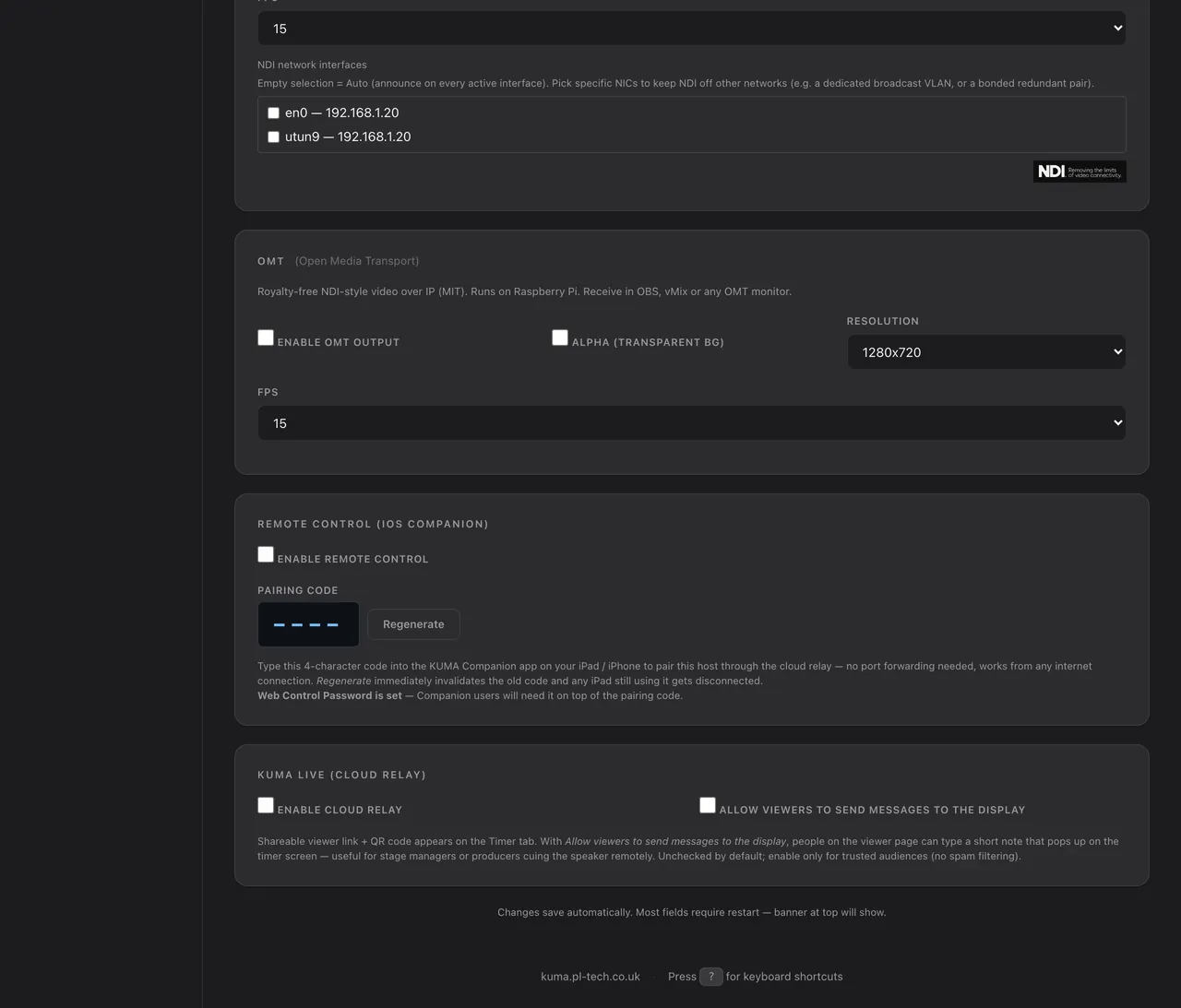Click the pairing code display field
Viewport: 1181px width, 1008px height.
[x=308, y=624]
